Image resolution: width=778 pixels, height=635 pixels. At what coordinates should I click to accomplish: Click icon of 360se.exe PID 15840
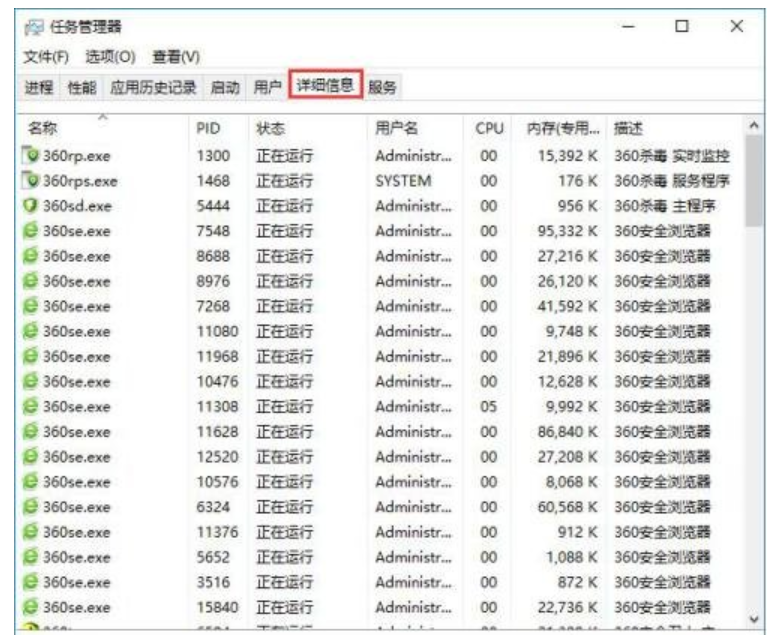[x=31, y=606]
